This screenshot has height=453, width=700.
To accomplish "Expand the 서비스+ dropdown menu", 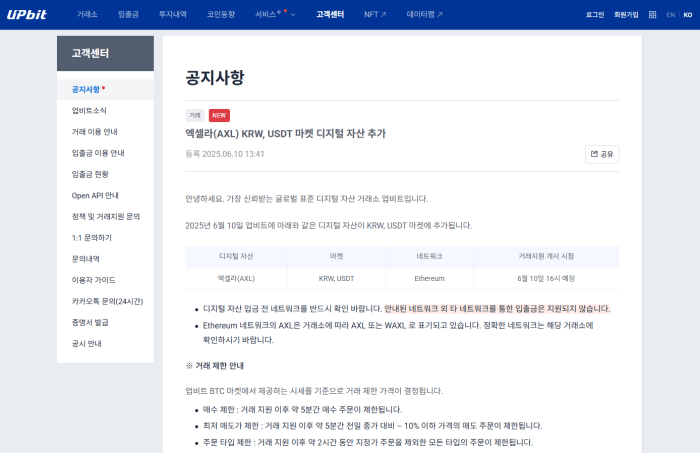I will tap(275, 14).
